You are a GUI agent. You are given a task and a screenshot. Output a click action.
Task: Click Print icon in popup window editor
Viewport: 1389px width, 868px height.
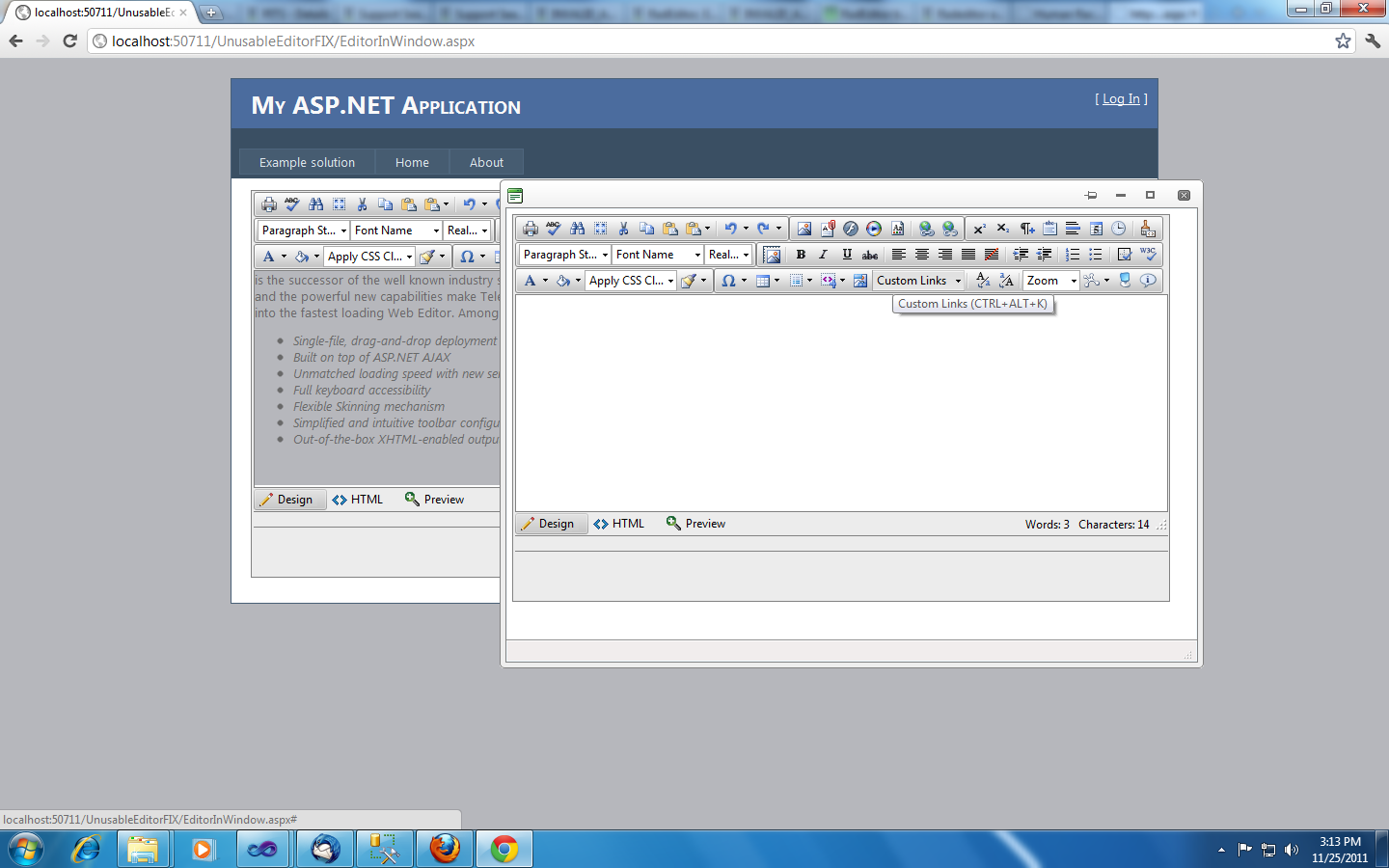pyautogui.click(x=531, y=229)
